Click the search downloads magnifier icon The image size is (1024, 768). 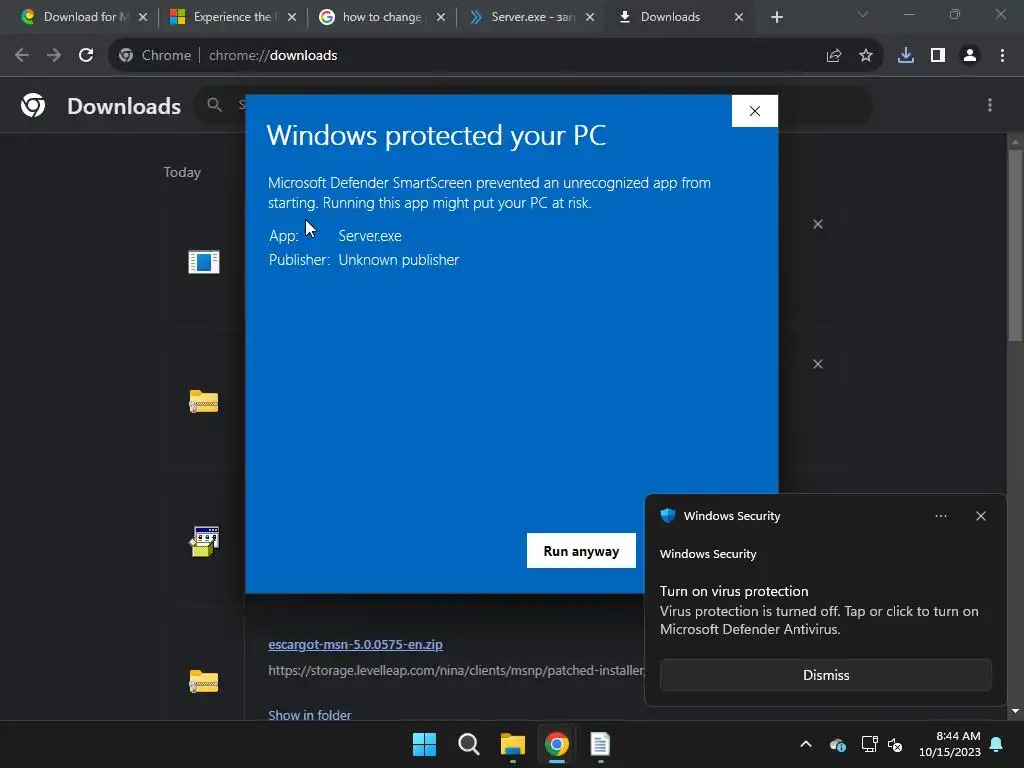click(214, 104)
